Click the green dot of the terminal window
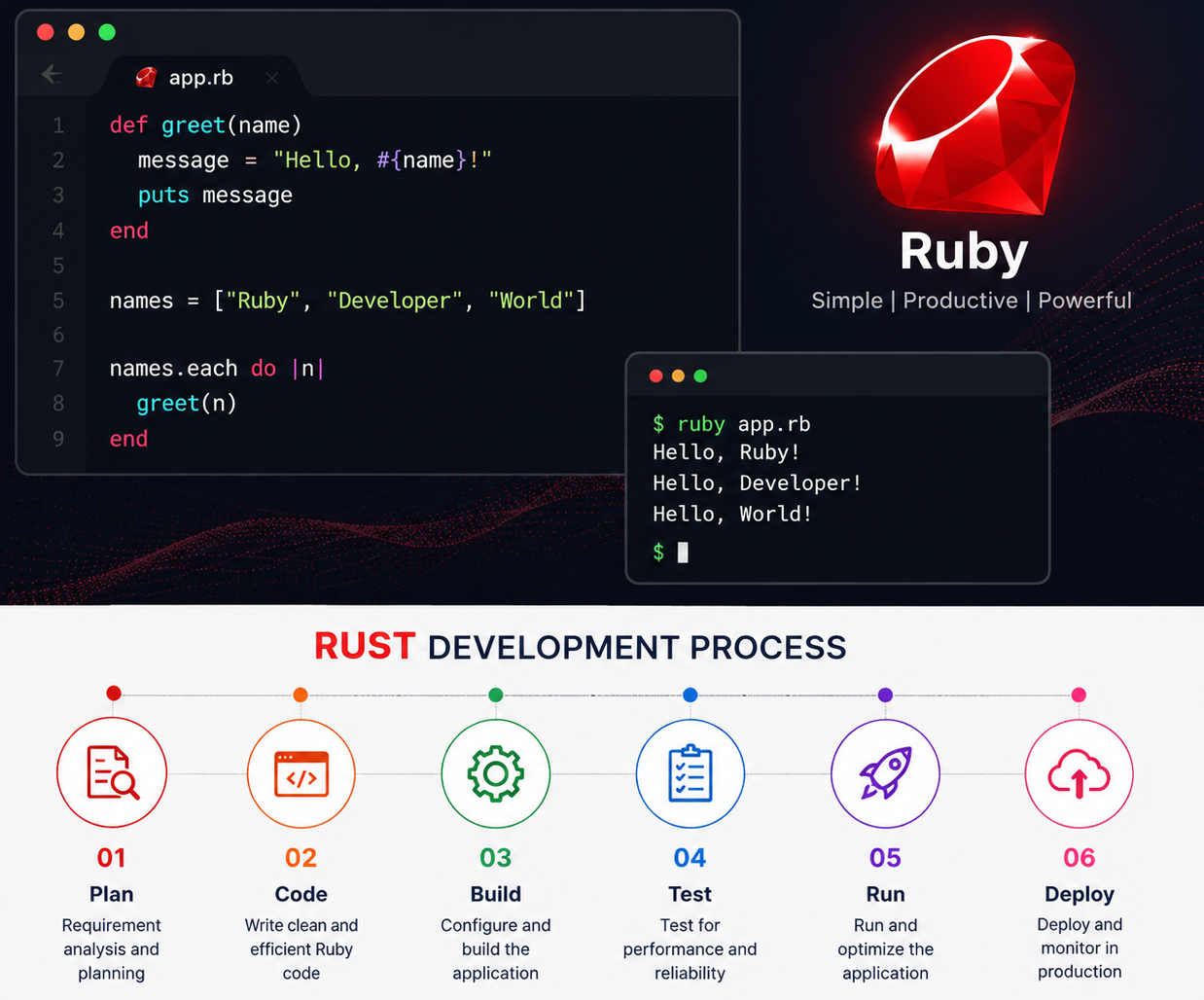 (x=700, y=376)
